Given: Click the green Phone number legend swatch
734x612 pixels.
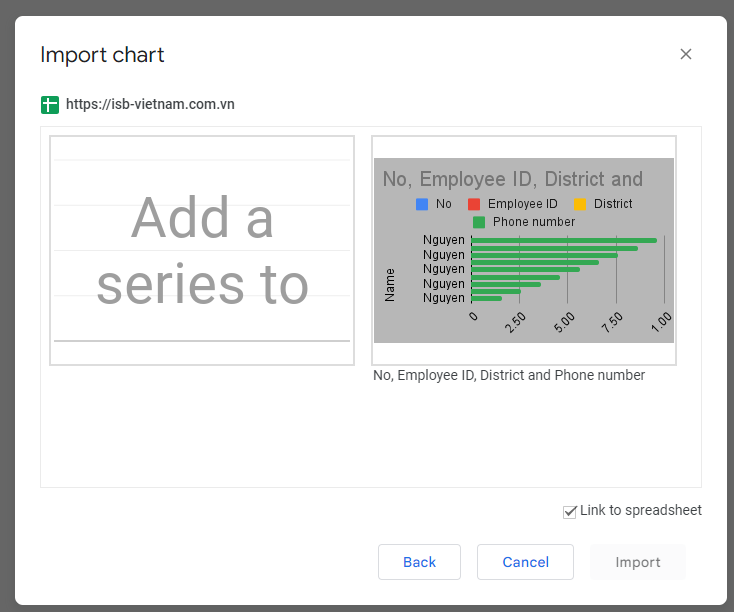Looking at the screenshot, I should click(x=479, y=222).
